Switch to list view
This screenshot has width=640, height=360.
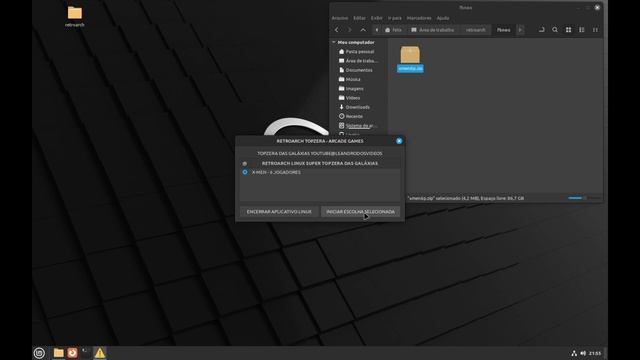(x=582, y=30)
